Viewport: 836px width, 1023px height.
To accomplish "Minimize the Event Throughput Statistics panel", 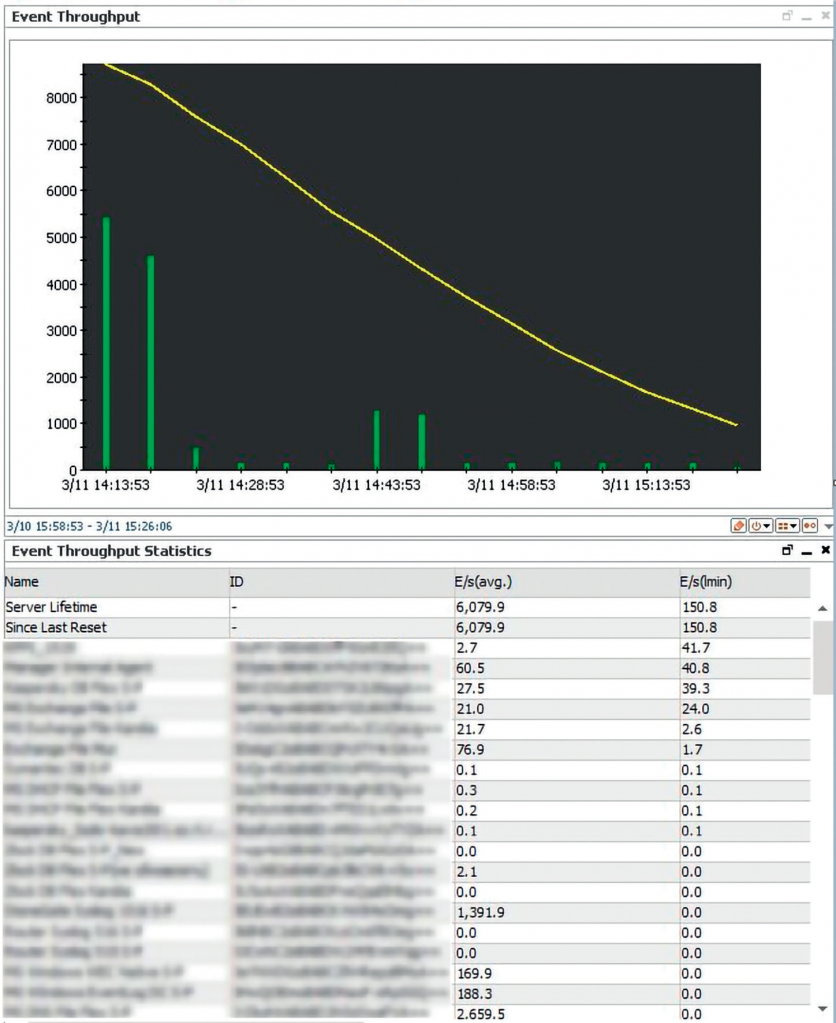I will 807,552.
